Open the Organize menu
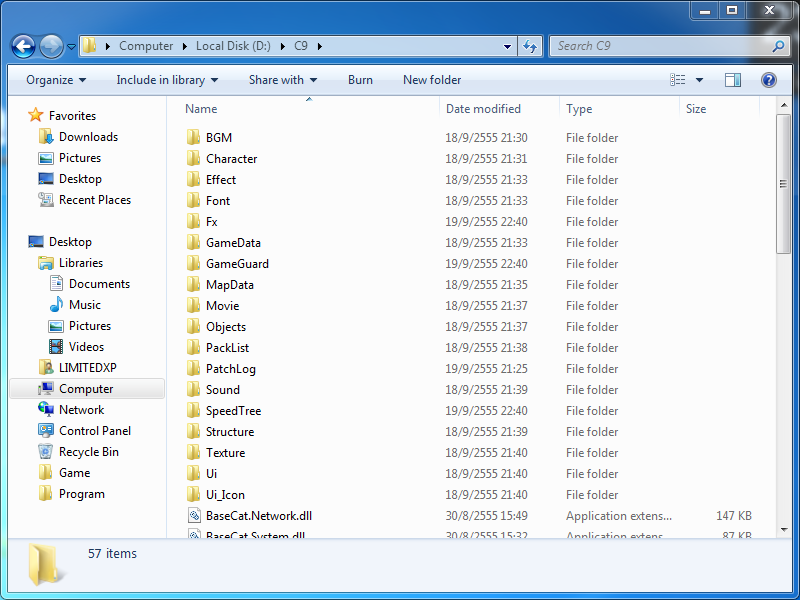This screenshot has height=600, width=800. (56, 80)
